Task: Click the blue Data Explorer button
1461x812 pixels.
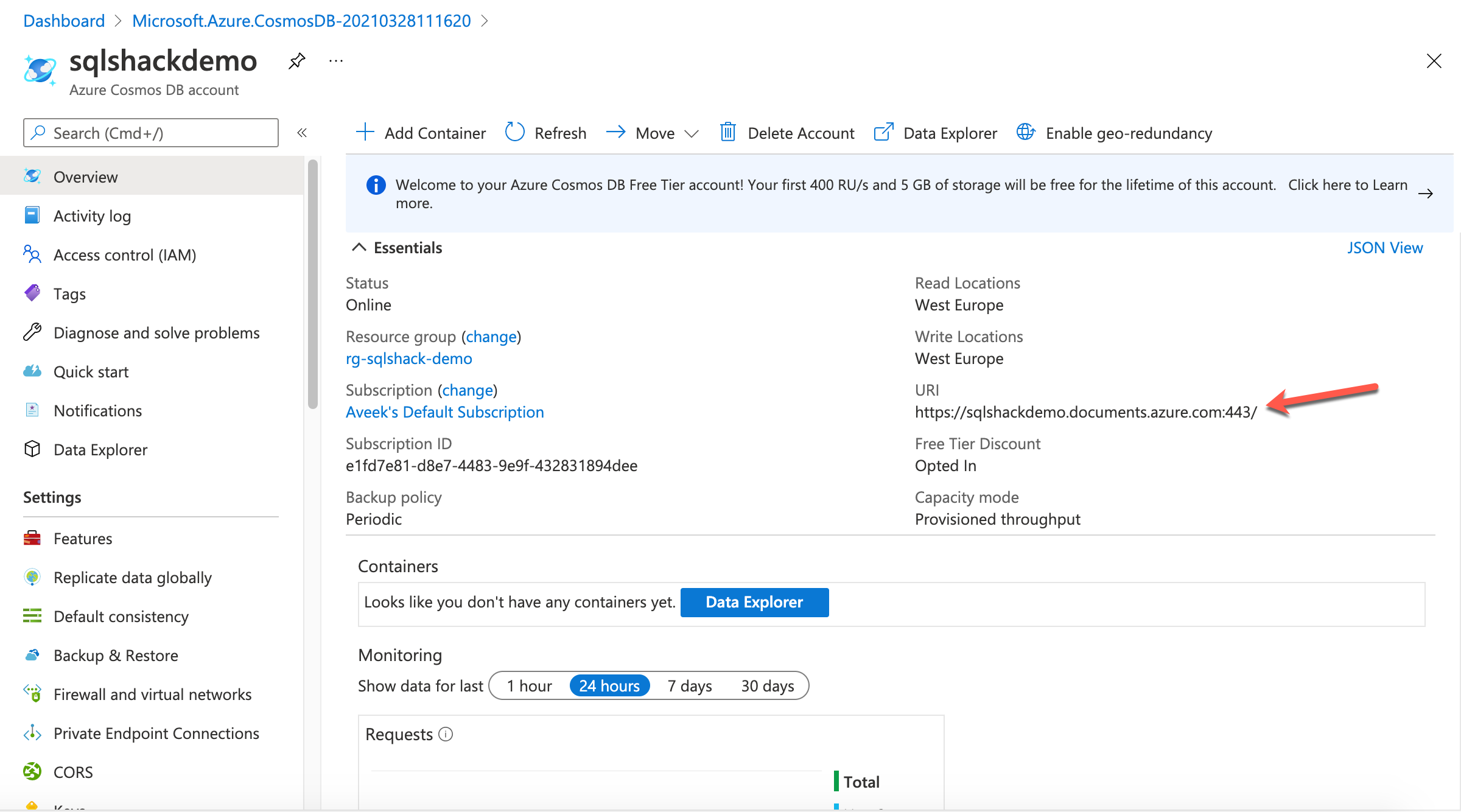Action: 754,602
